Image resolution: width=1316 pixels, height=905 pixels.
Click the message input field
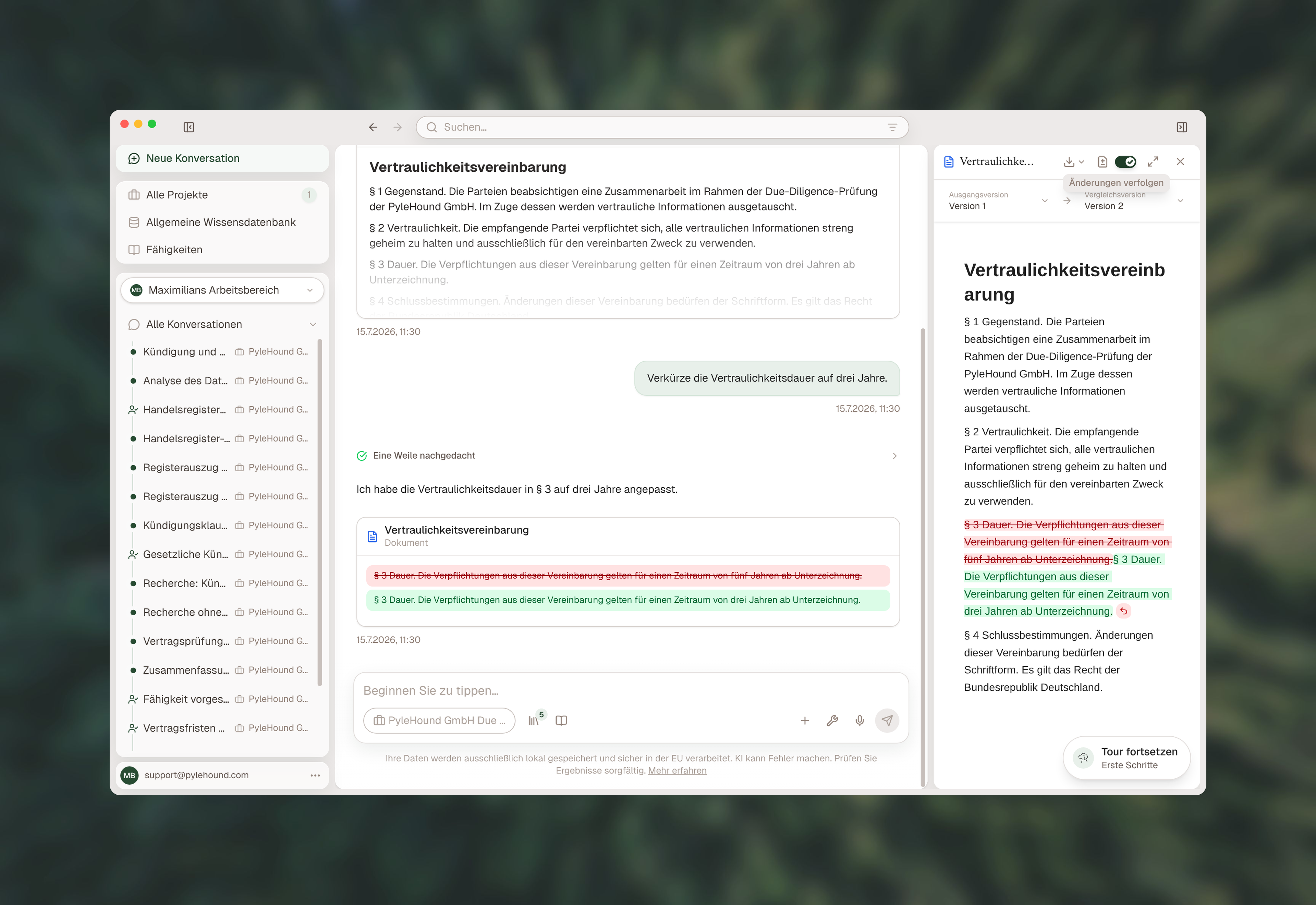(631, 691)
